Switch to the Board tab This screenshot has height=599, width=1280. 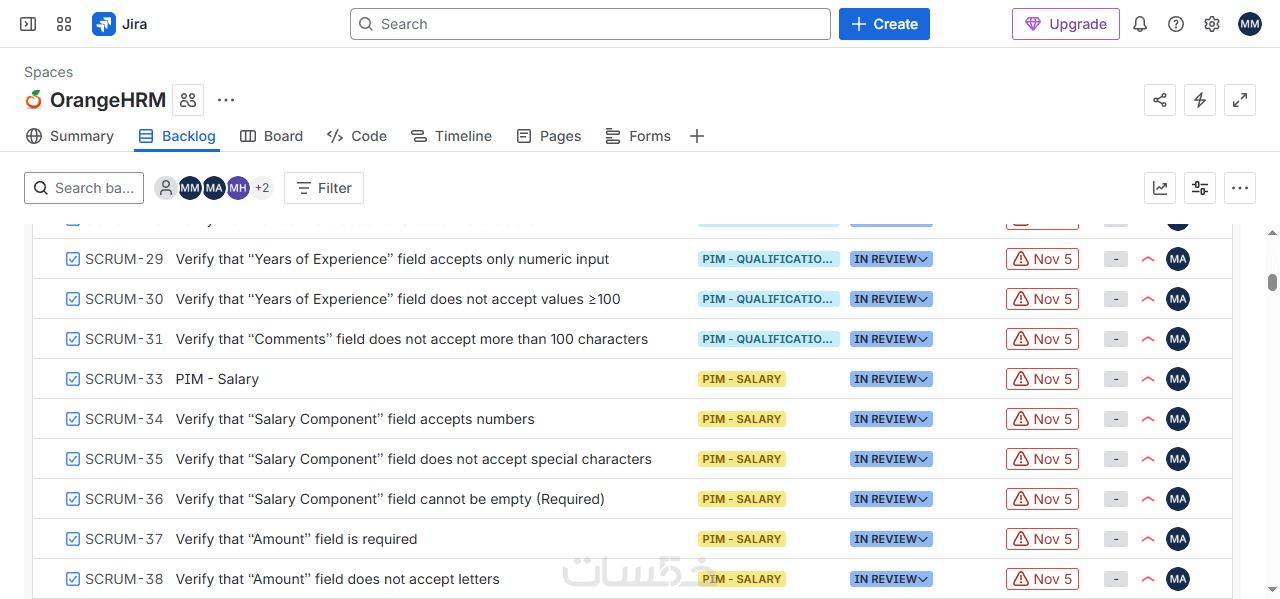(x=271, y=136)
